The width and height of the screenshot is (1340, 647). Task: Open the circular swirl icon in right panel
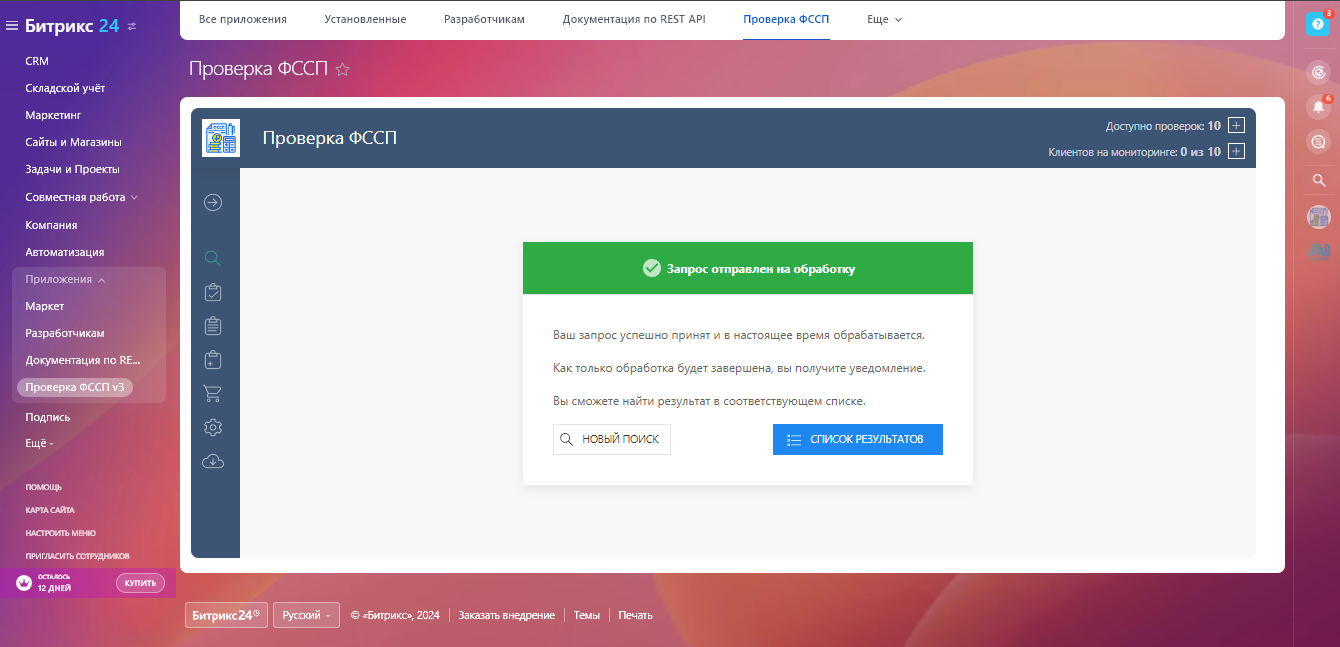point(1318,72)
